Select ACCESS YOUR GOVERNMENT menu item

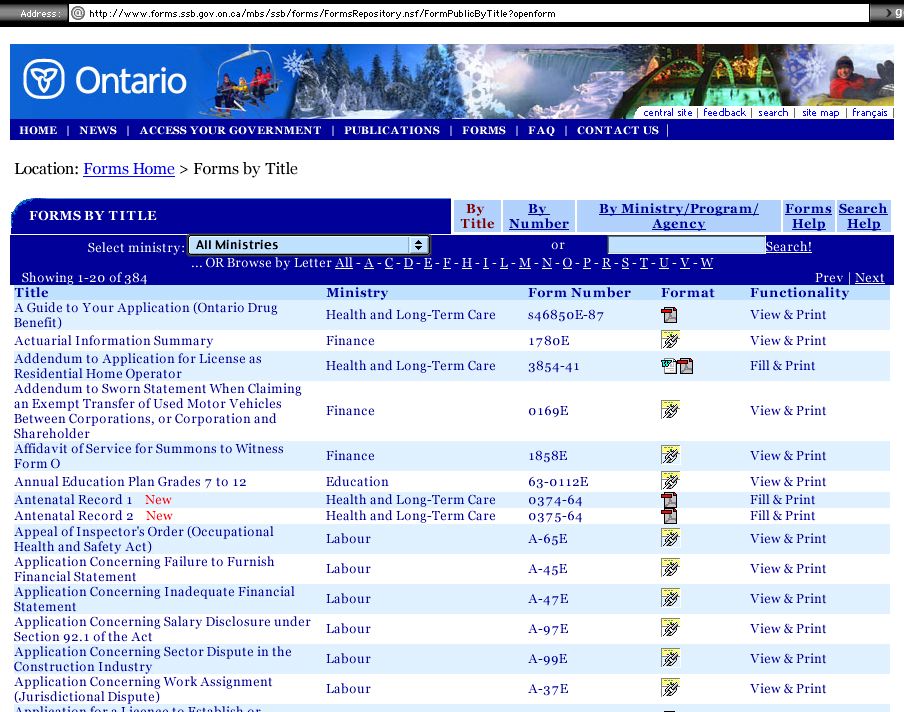click(x=230, y=130)
